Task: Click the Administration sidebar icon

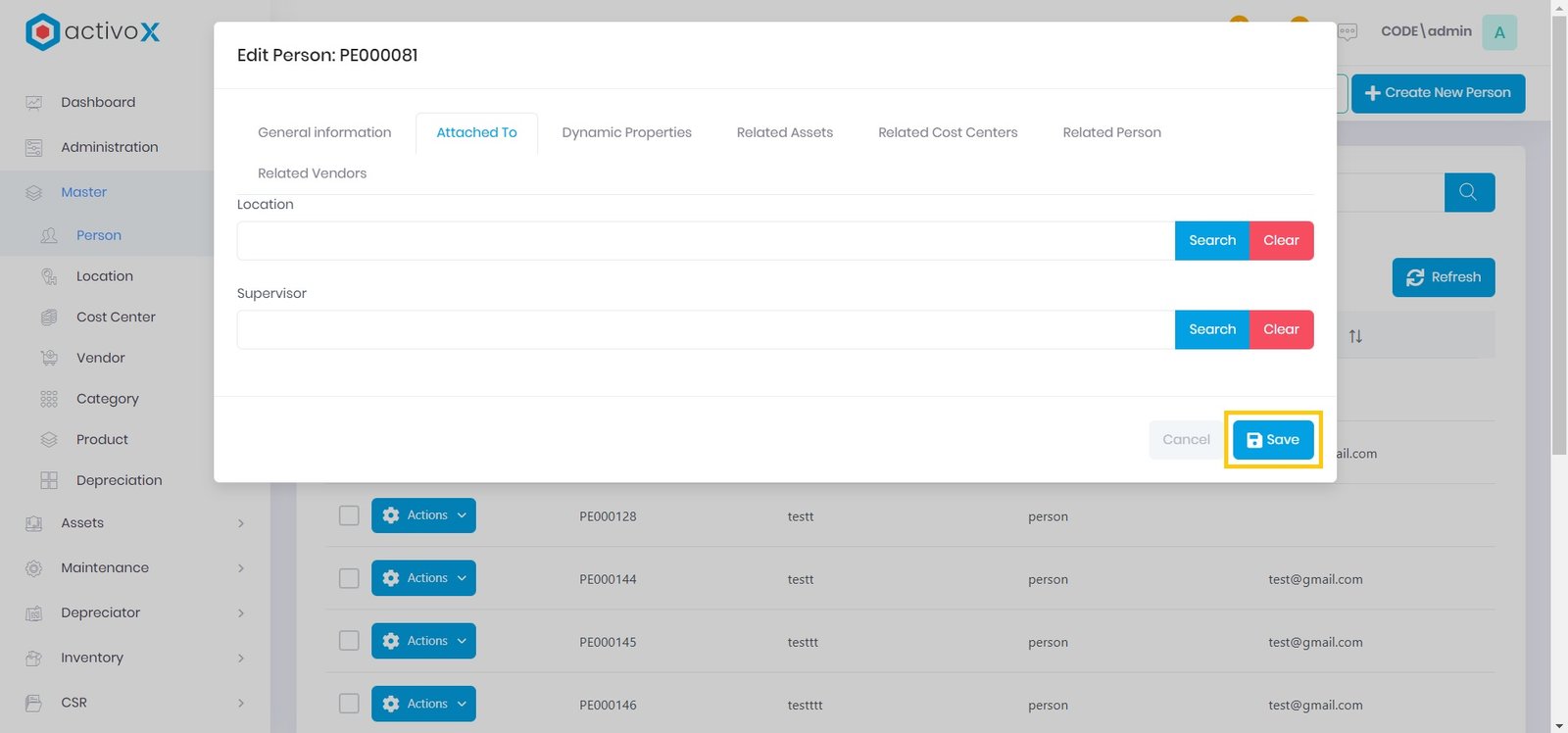Action: [33, 148]
